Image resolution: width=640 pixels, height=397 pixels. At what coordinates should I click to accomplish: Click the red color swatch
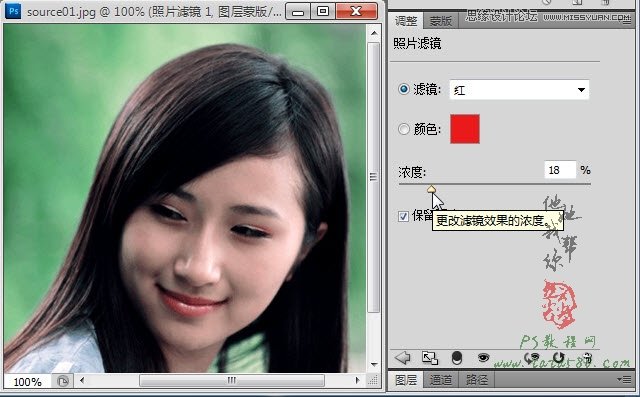[465, 129]
